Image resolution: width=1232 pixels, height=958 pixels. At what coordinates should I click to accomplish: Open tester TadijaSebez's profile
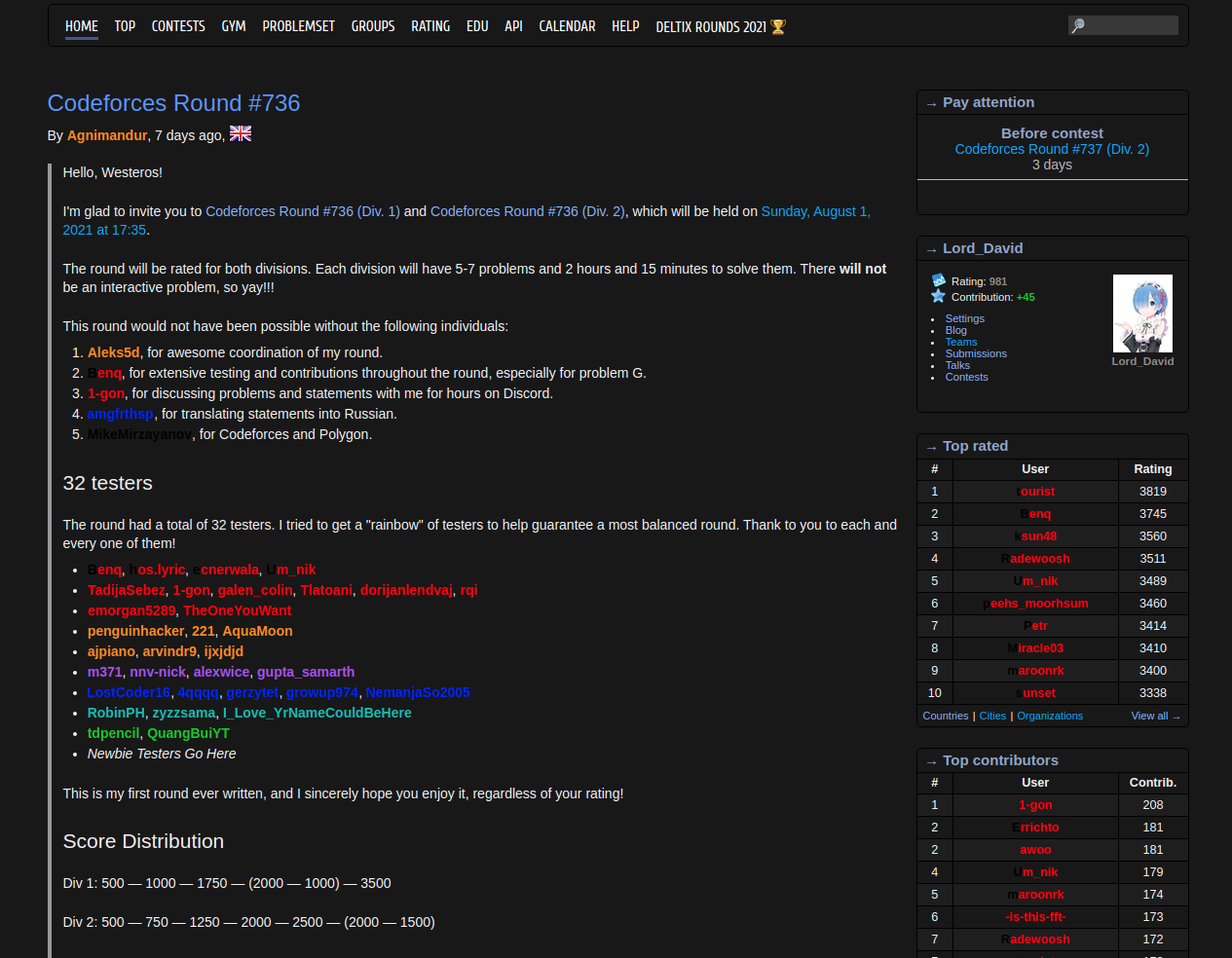tap(127, 590)
